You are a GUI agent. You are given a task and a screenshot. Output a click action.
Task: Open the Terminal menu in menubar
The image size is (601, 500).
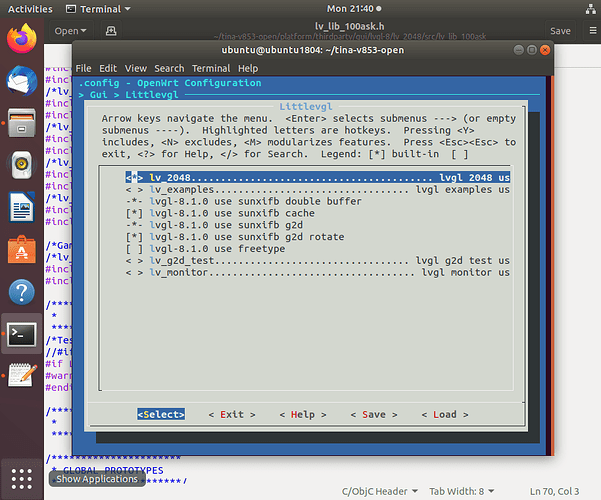click(211, 68)
